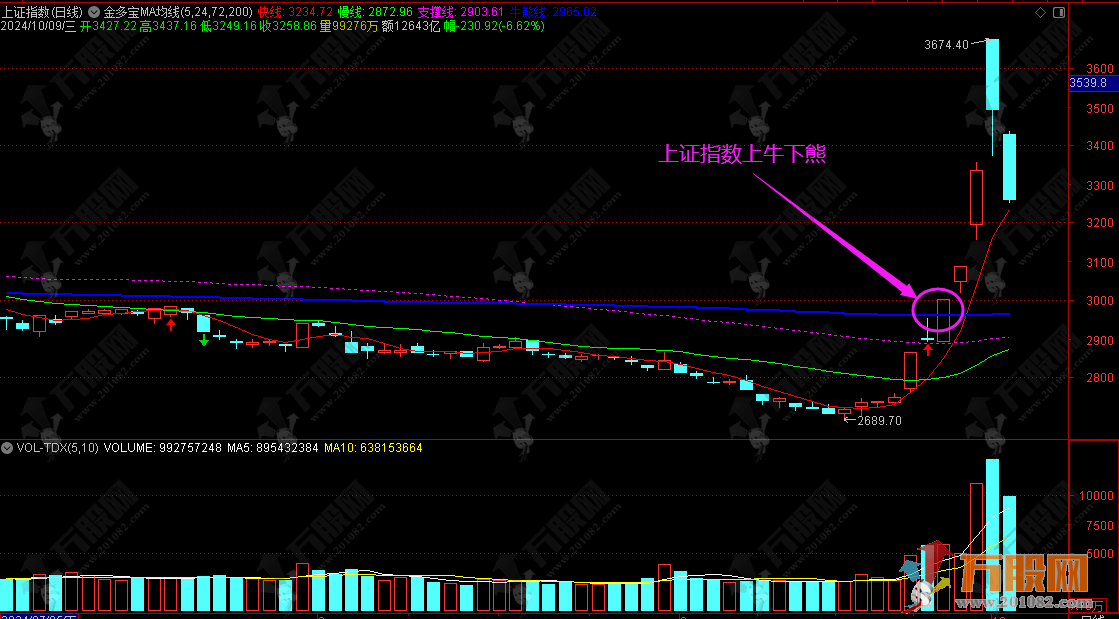Click the diamond marker icon at top right
This screenshot has width=1119, height=619.
click(x=1039, y=12)
